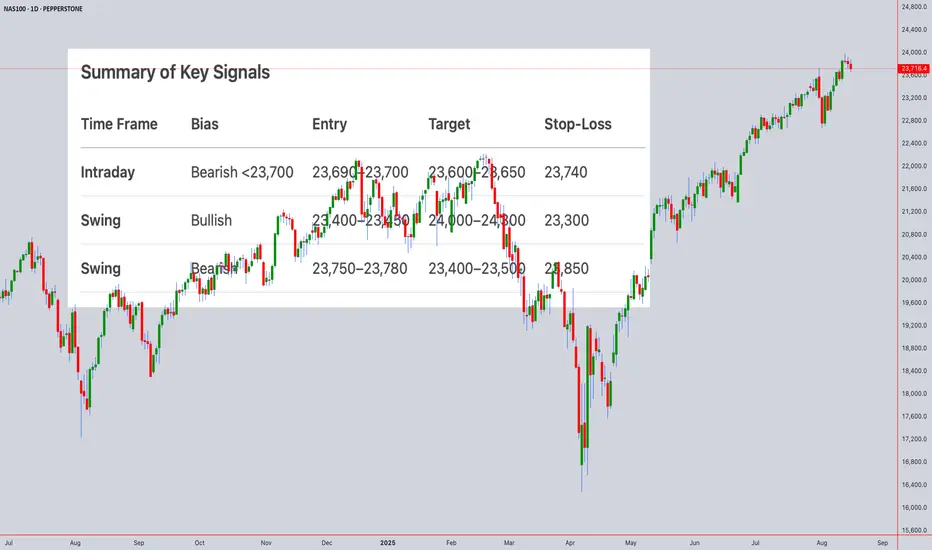932x550 pixels.
Task: Select the 'Stop-Loss' column header
Action: [577, 125]
